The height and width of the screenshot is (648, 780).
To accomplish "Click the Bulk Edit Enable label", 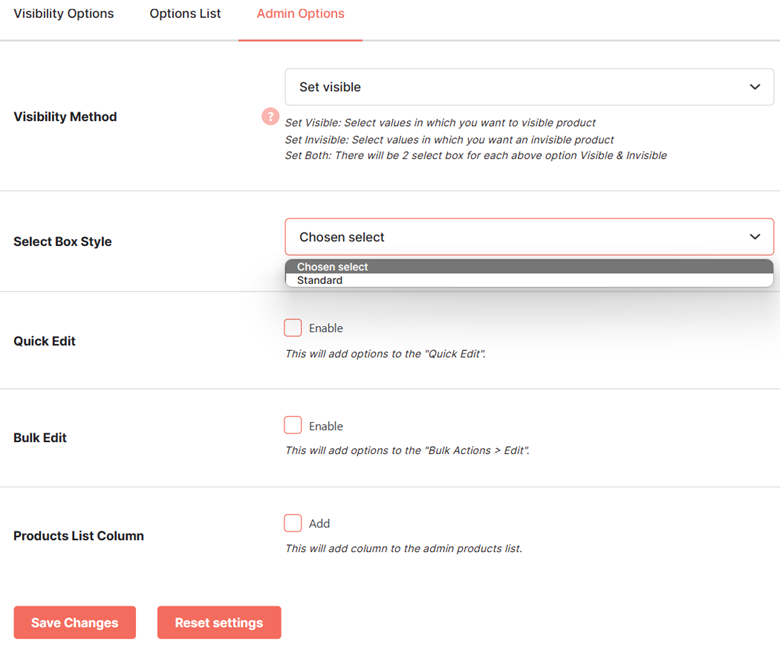I will (x=326, y=426).
